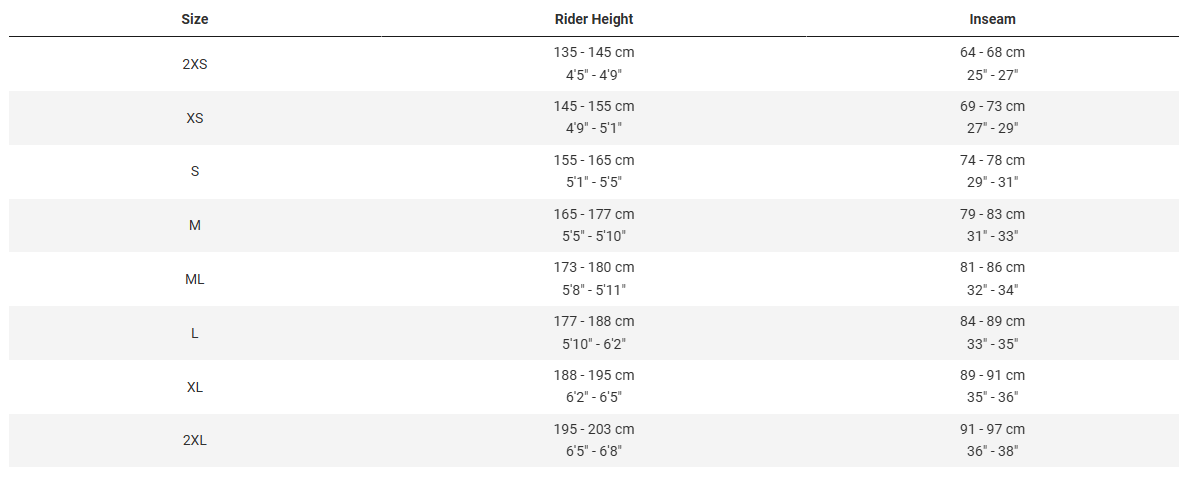Viewport: 1195px width, 484px height.
Task: Click the 79 - 83 cm inseam value
Action: 992,214
